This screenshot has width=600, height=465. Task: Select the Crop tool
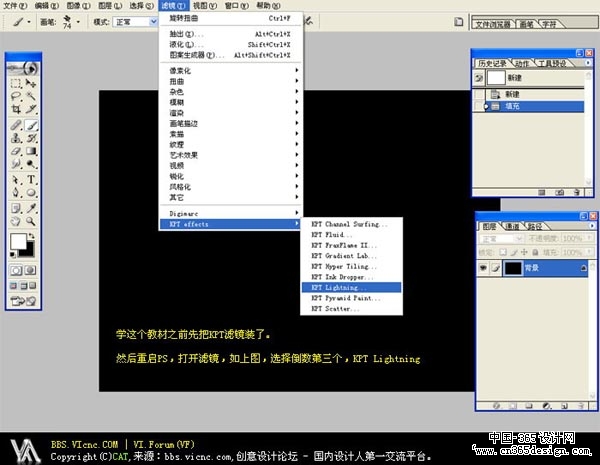tap(16, 109)
